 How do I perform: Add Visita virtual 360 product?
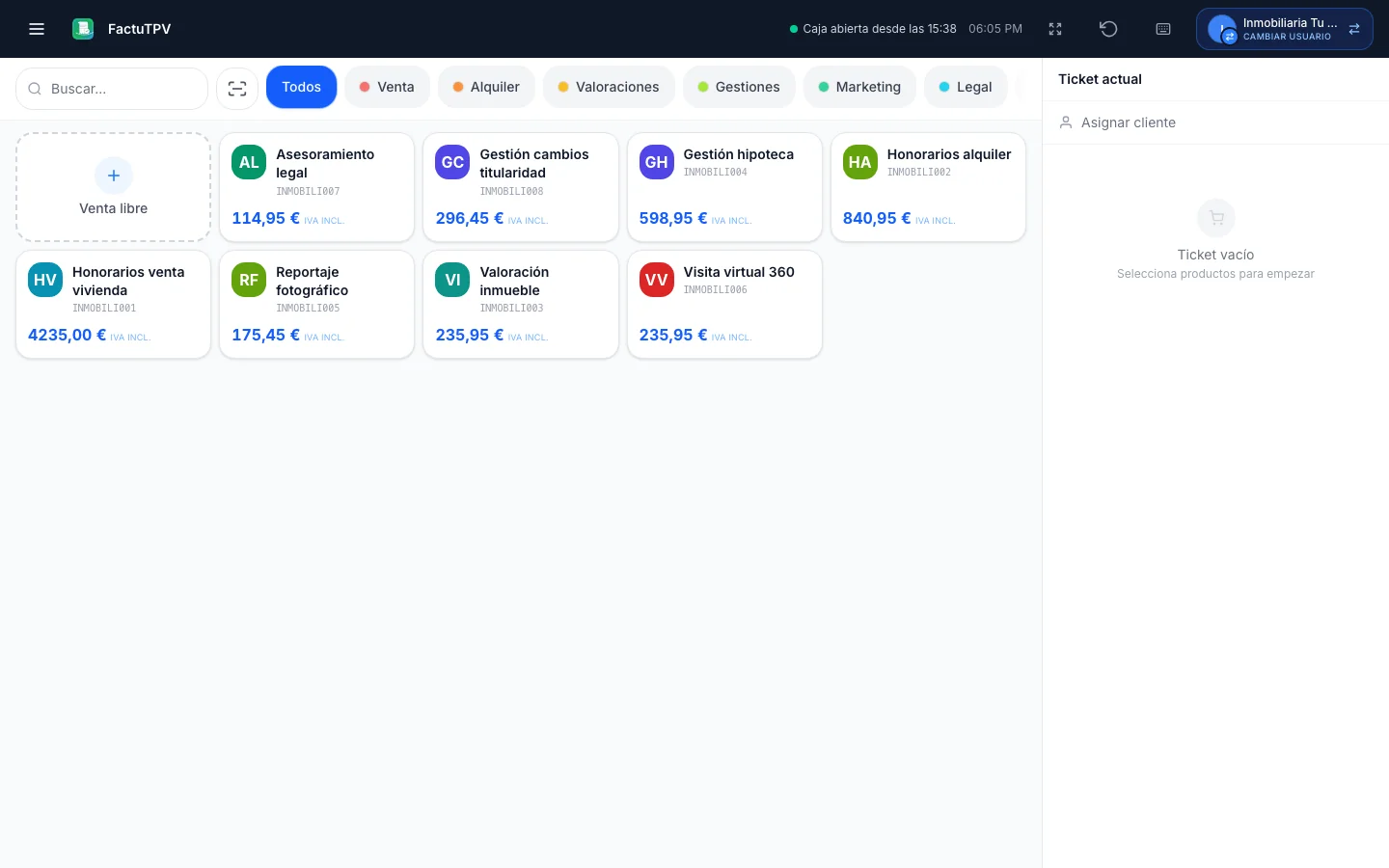coord(724,305)
